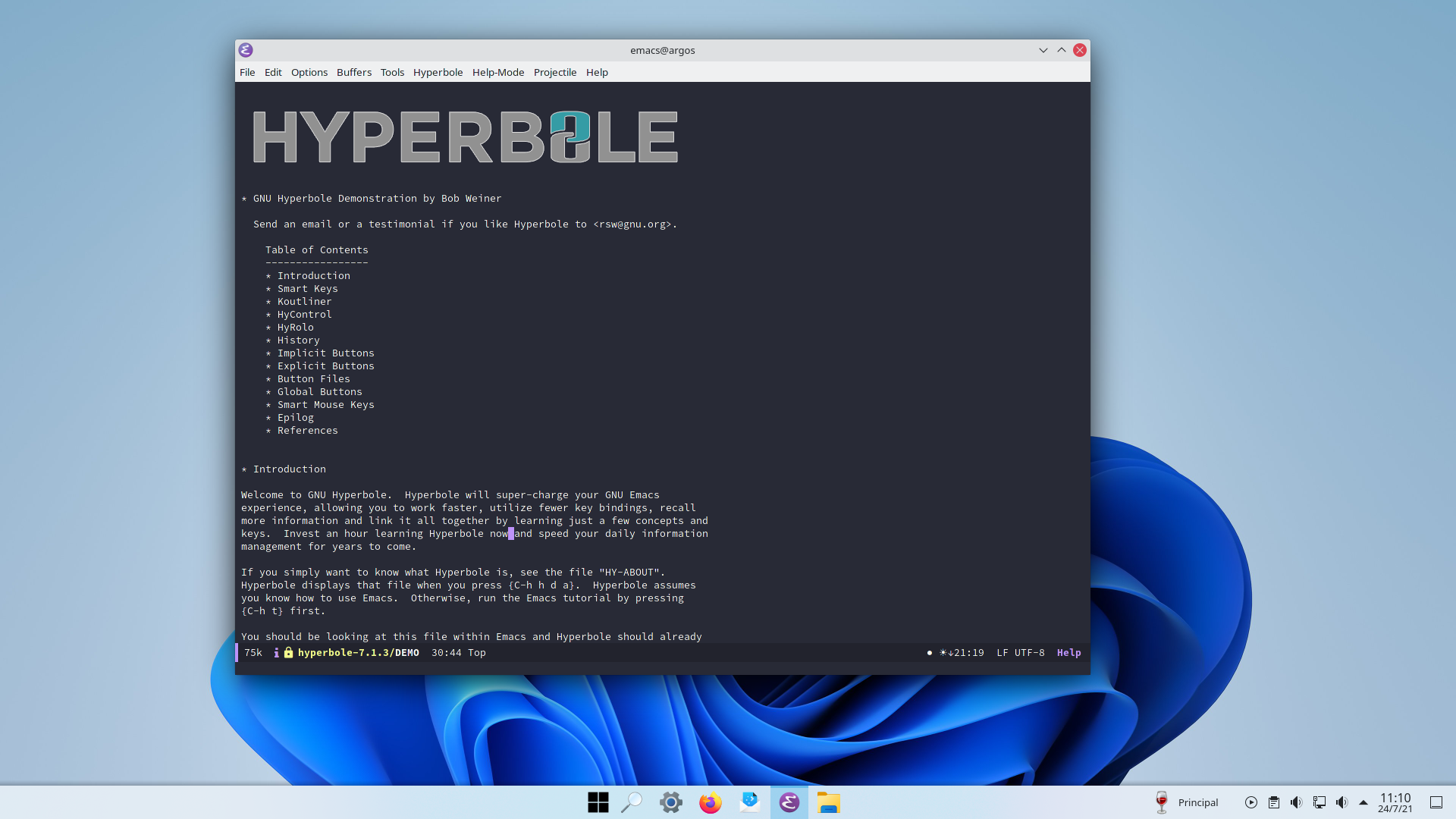Jump to Epilog contents entry
Screen dimensions: 1456x819
(x=295, y=418)
